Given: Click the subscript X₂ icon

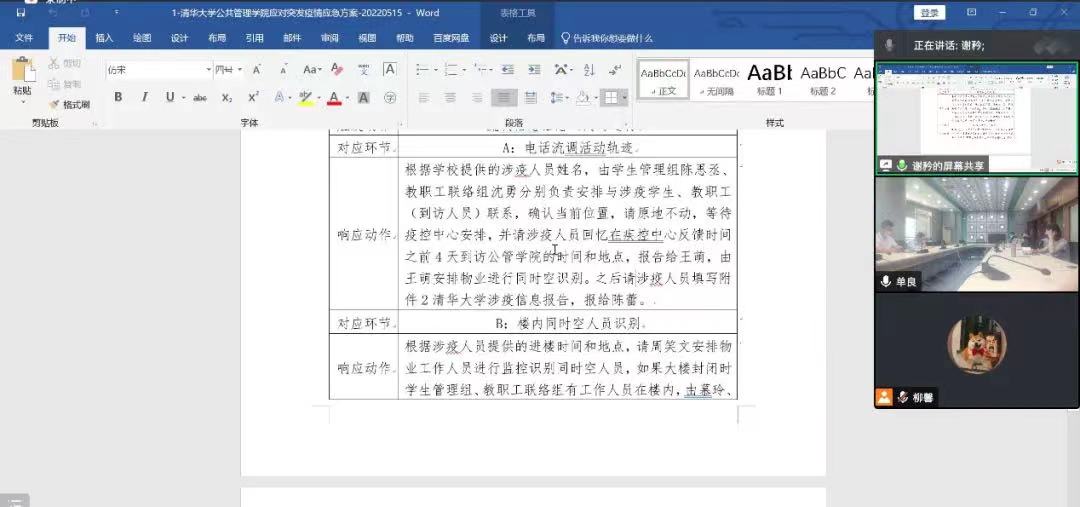Looking at the screenshot, I should coord(227,97).
